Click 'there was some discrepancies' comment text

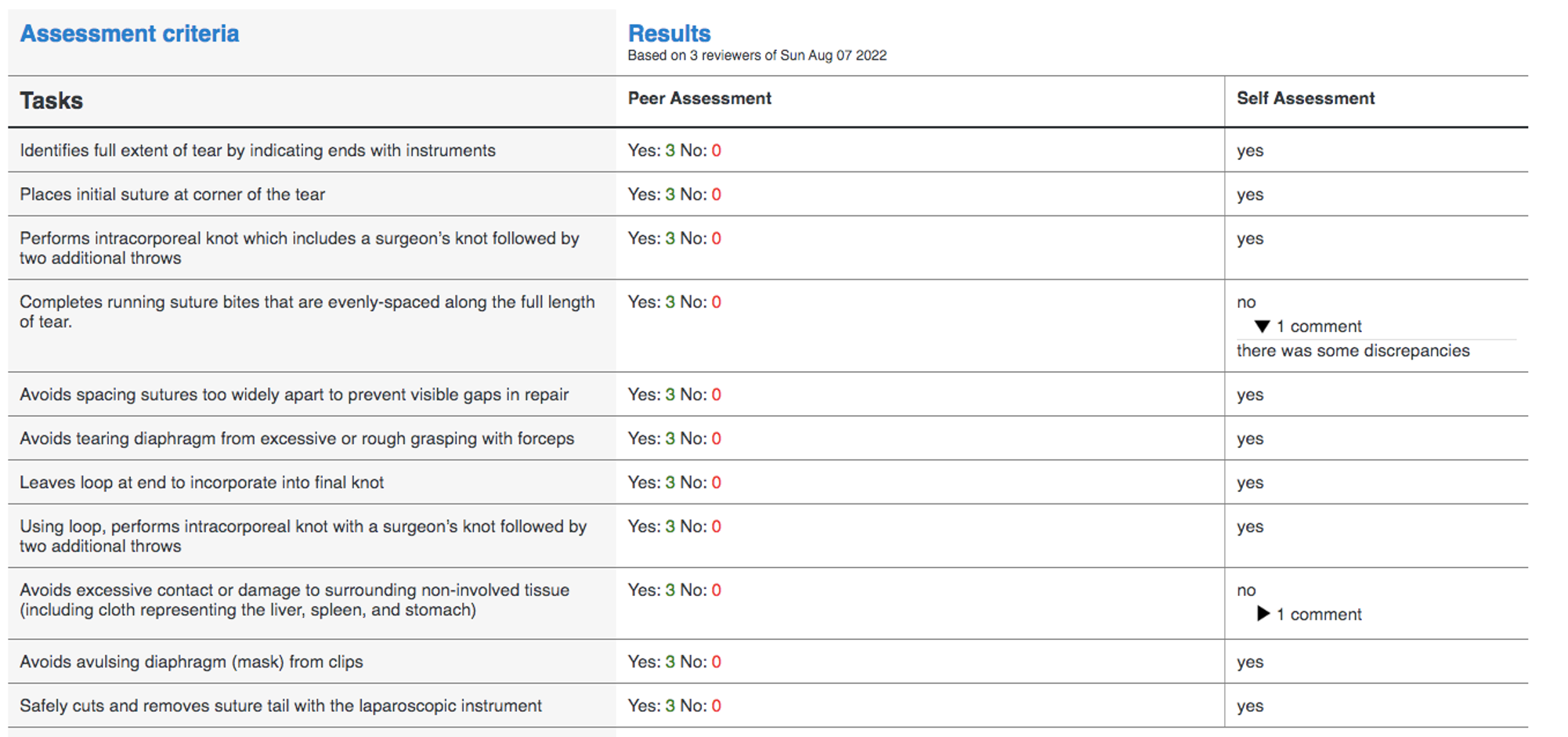[1353, 351]
